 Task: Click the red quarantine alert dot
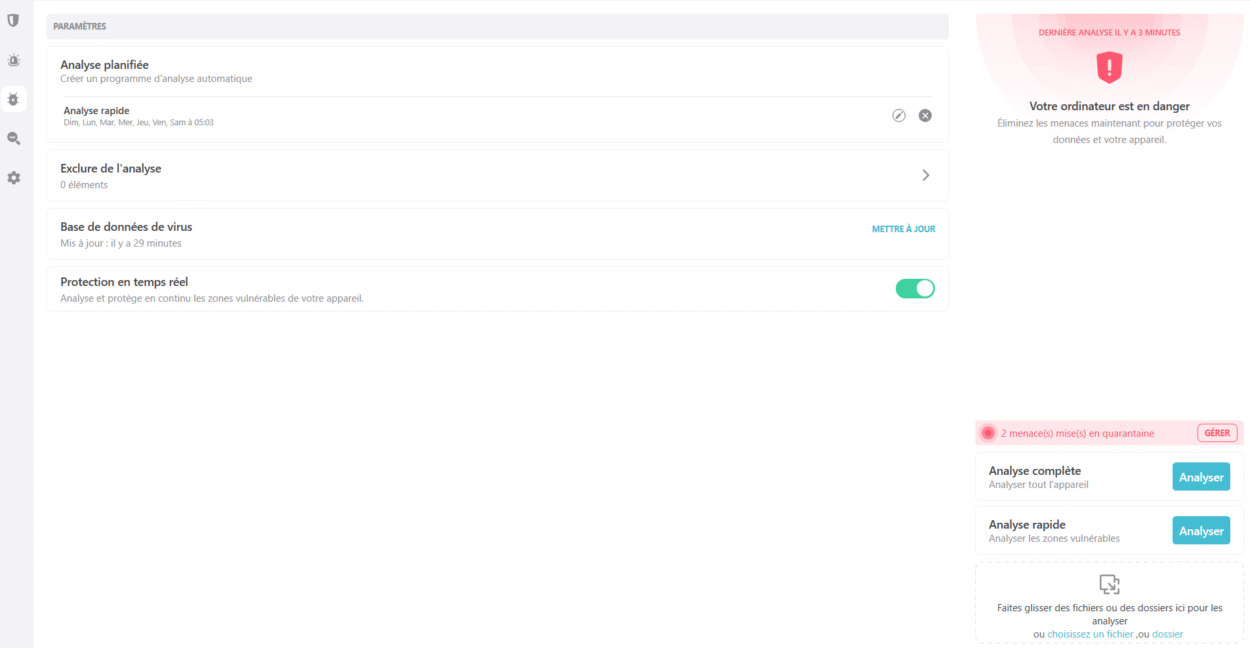click(x=988, y=433)
